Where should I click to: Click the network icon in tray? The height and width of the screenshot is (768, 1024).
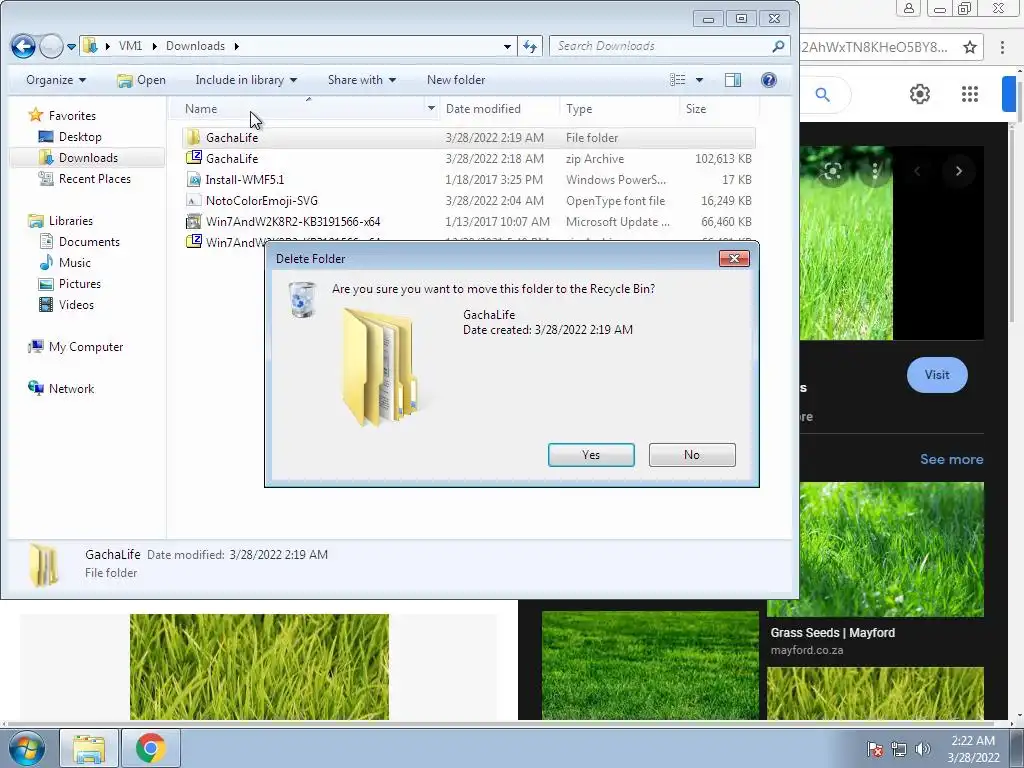pos(899,749)
